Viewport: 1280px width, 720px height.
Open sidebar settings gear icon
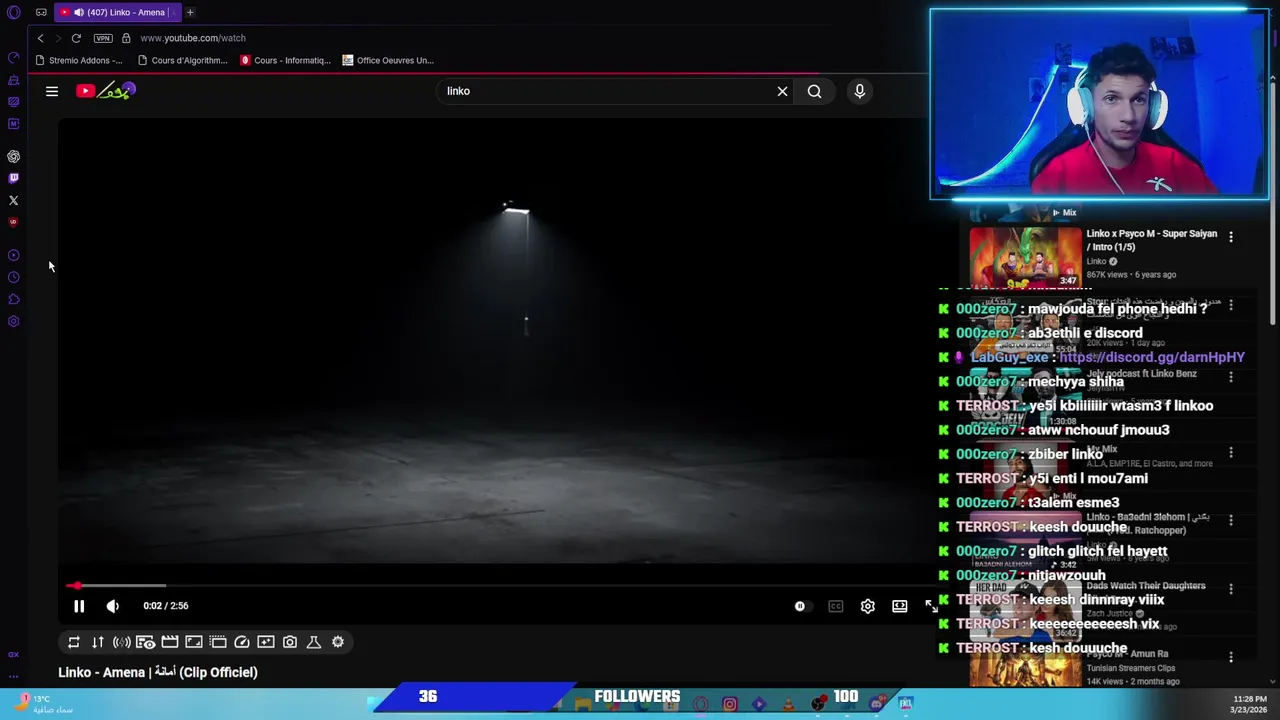click(x=14, y=321)
